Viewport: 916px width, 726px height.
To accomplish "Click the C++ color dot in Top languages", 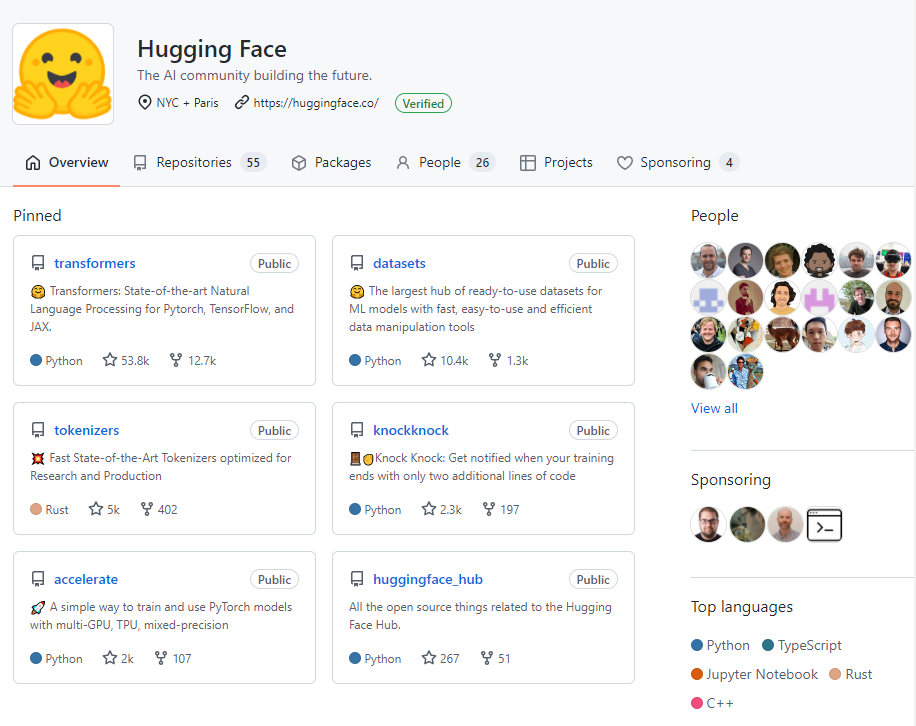I will point(697,703).
